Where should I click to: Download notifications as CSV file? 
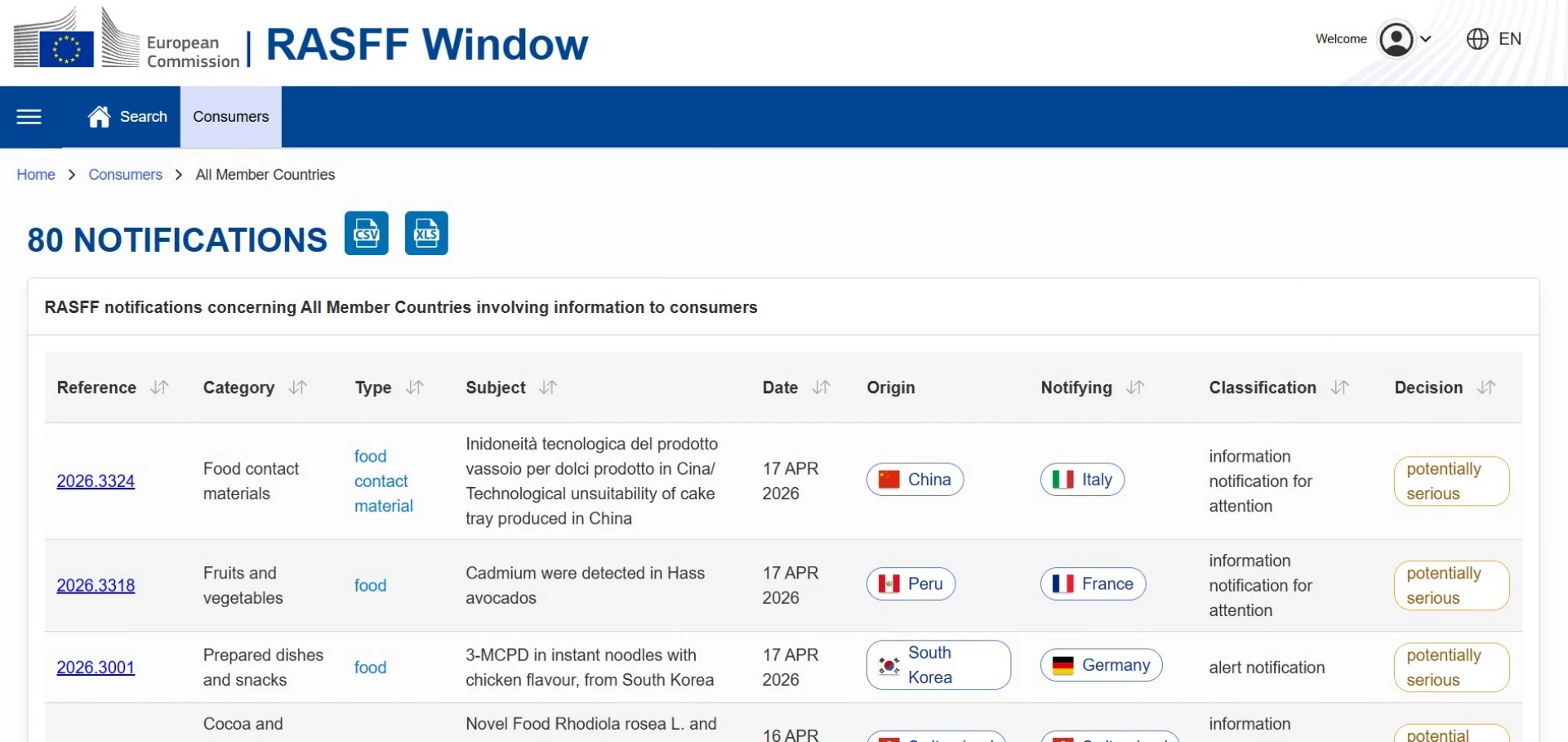[366, 234]
